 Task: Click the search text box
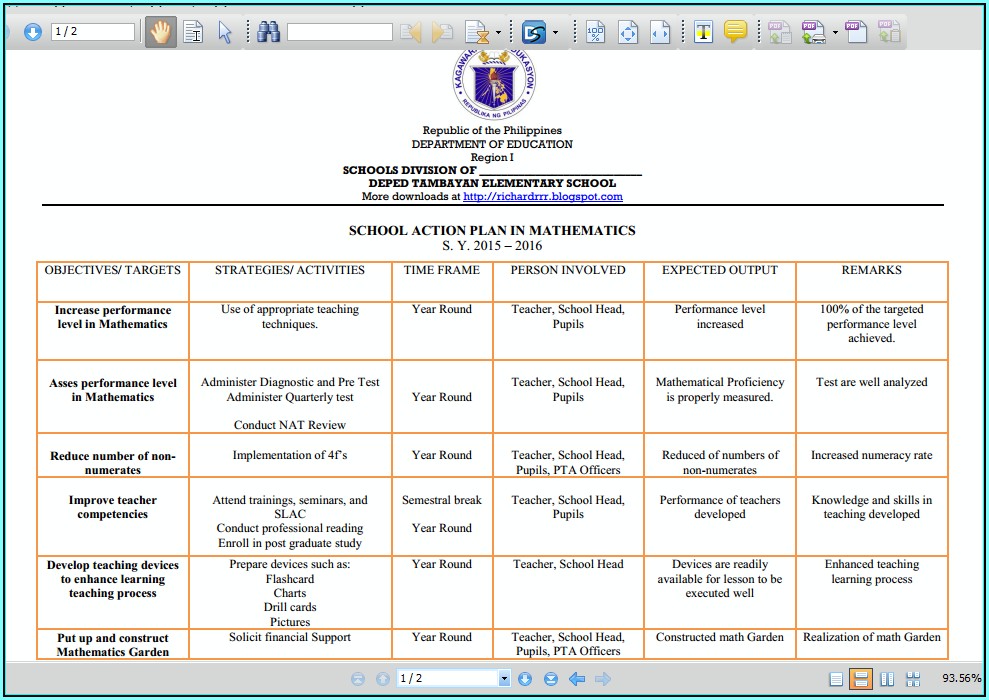[x=339, y=32]
